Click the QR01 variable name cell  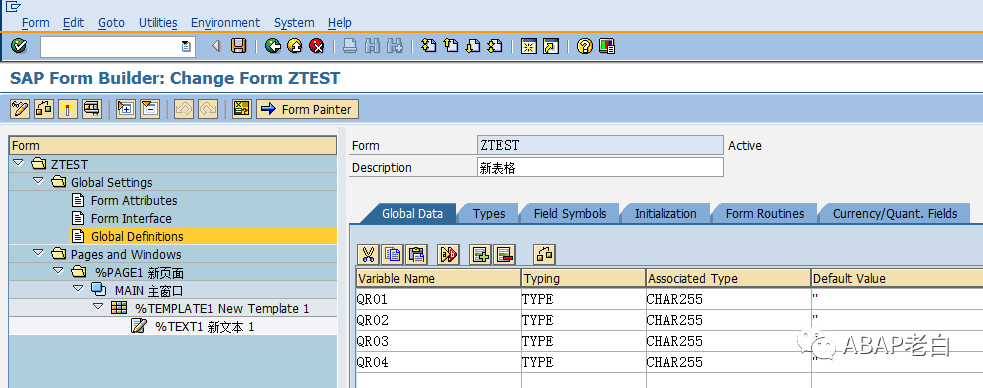point(438,300)
